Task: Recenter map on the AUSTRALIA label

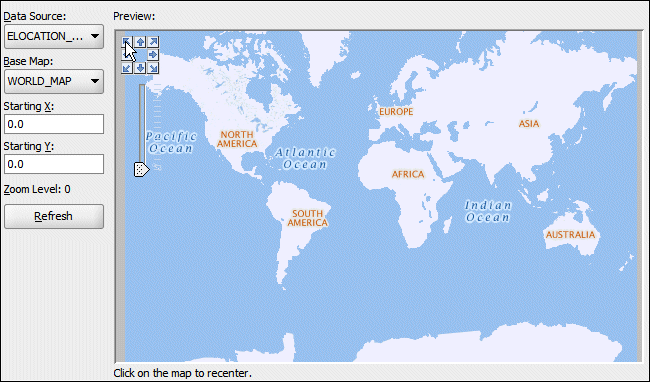Action: [x=570, y=235]
